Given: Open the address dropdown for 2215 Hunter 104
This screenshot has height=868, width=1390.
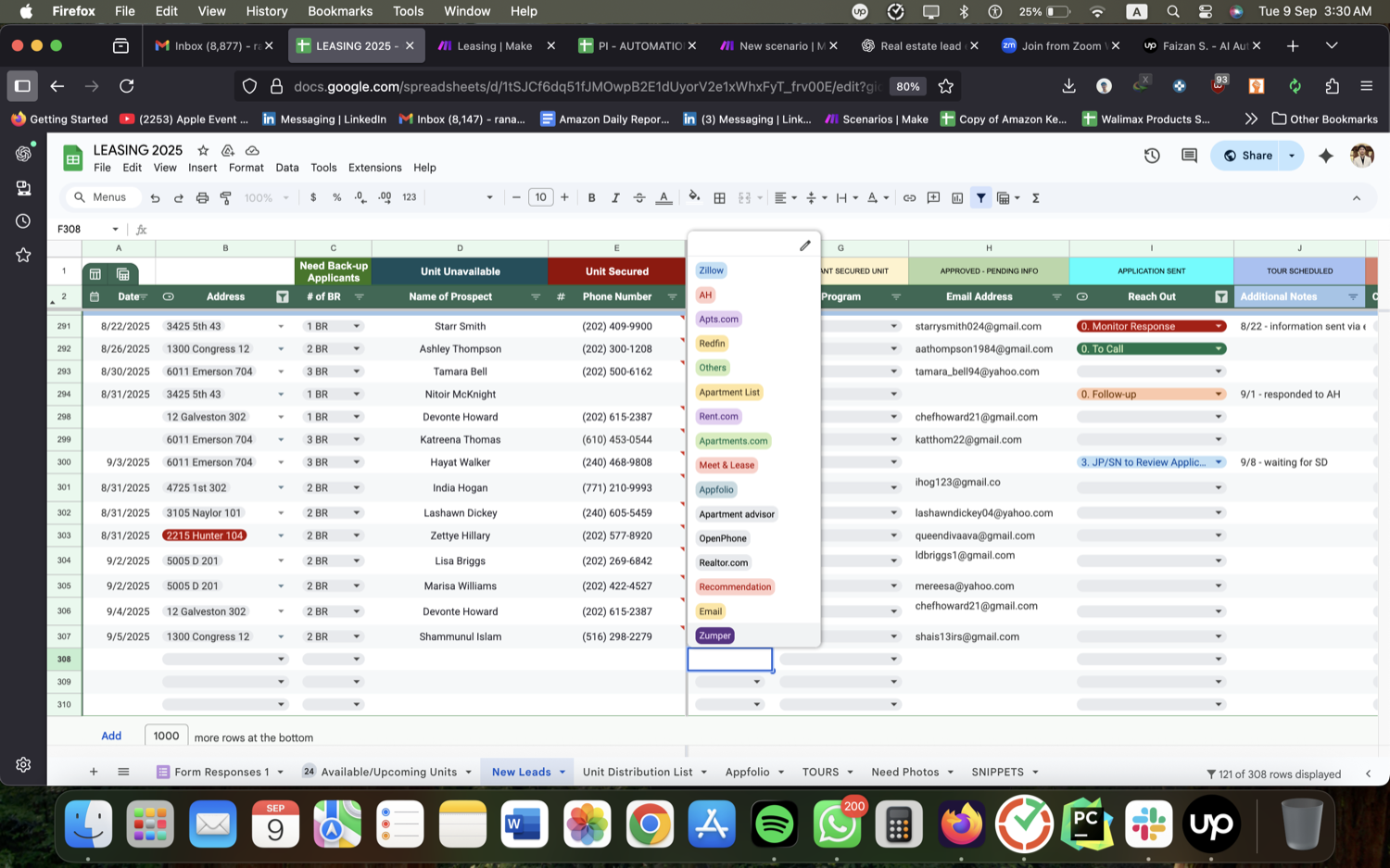Looking at the screenshot, I should (x=281, y=535).
